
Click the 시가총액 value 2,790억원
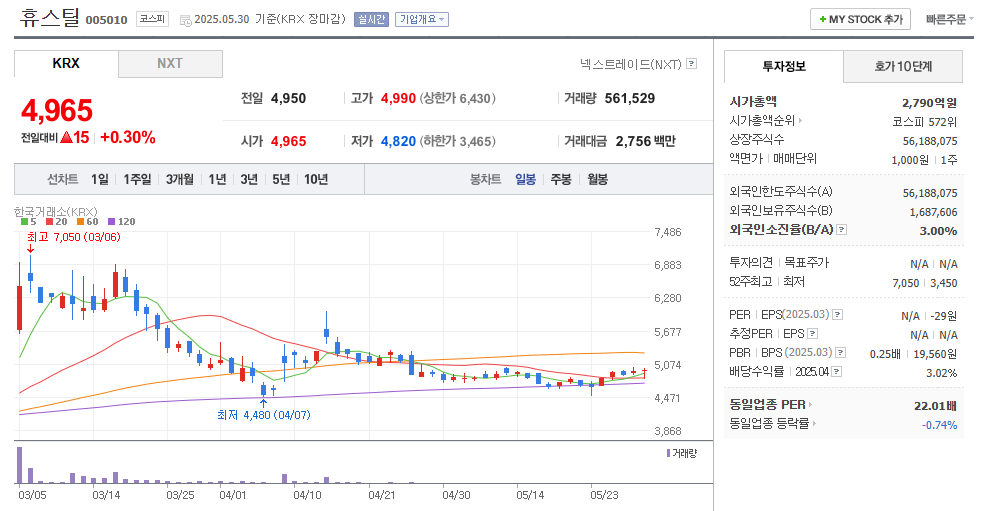[x=929, y=103]
